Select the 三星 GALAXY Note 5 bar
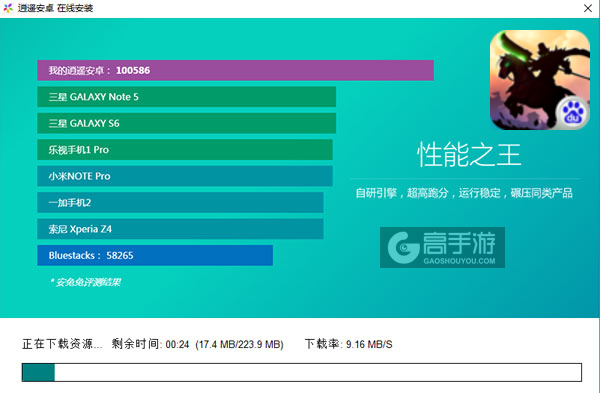Screen dimensions: 600x393 point(186,97)
